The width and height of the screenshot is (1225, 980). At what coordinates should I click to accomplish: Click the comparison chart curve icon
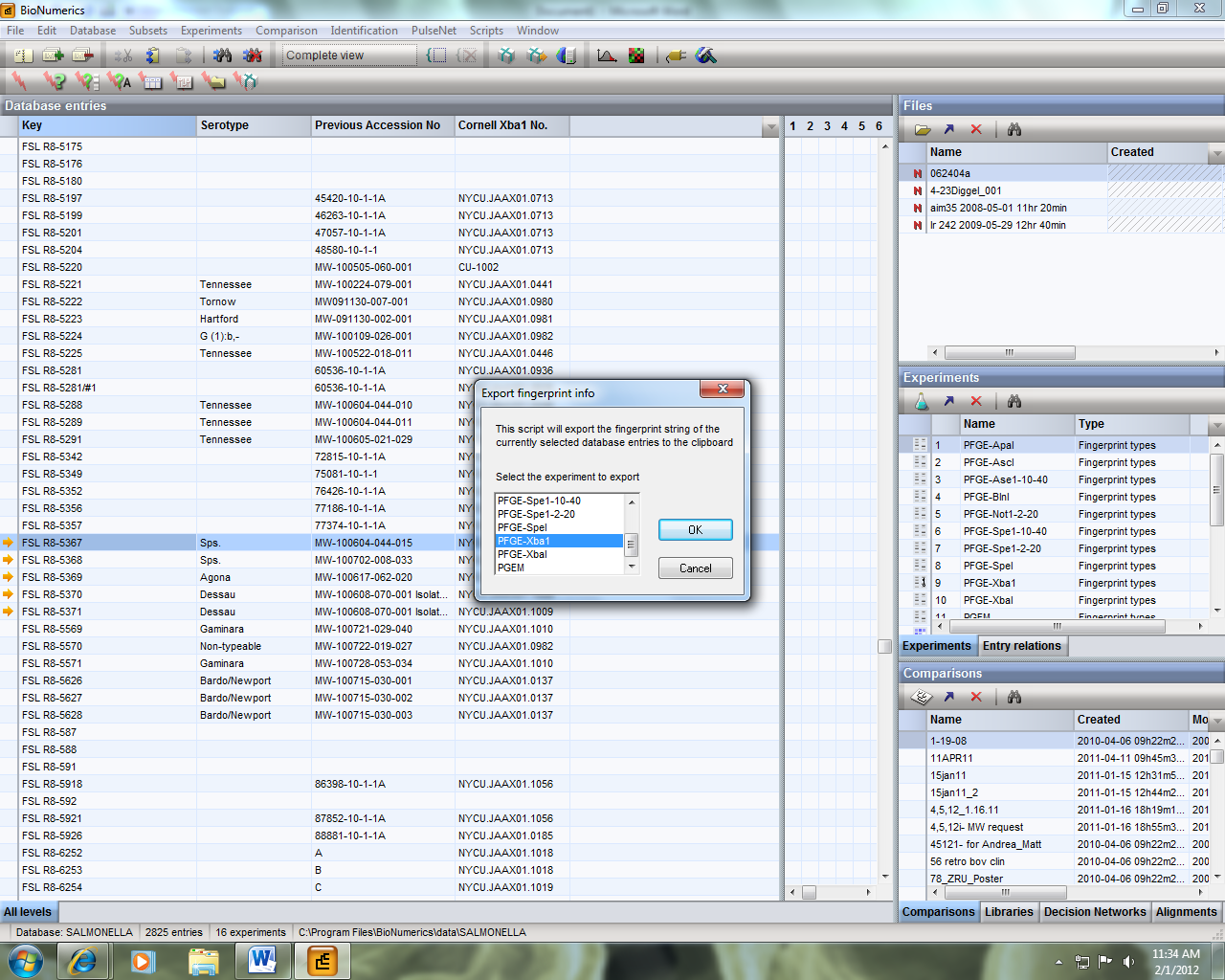click(x=607, y=56)
